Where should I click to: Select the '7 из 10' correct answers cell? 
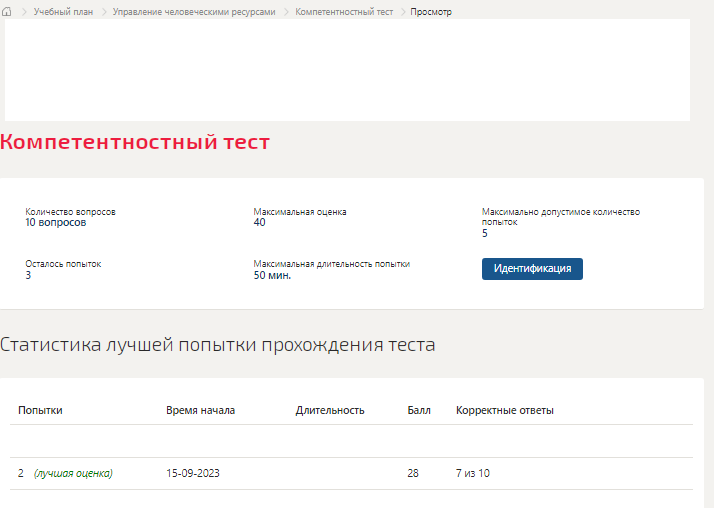(x=473, y=473)
